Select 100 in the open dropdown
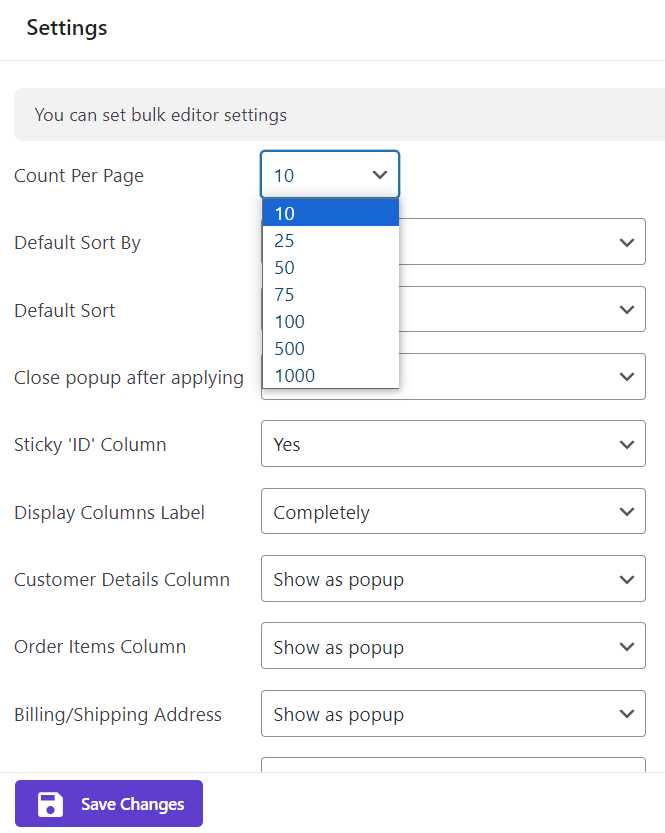 click(x=330, y=322)
